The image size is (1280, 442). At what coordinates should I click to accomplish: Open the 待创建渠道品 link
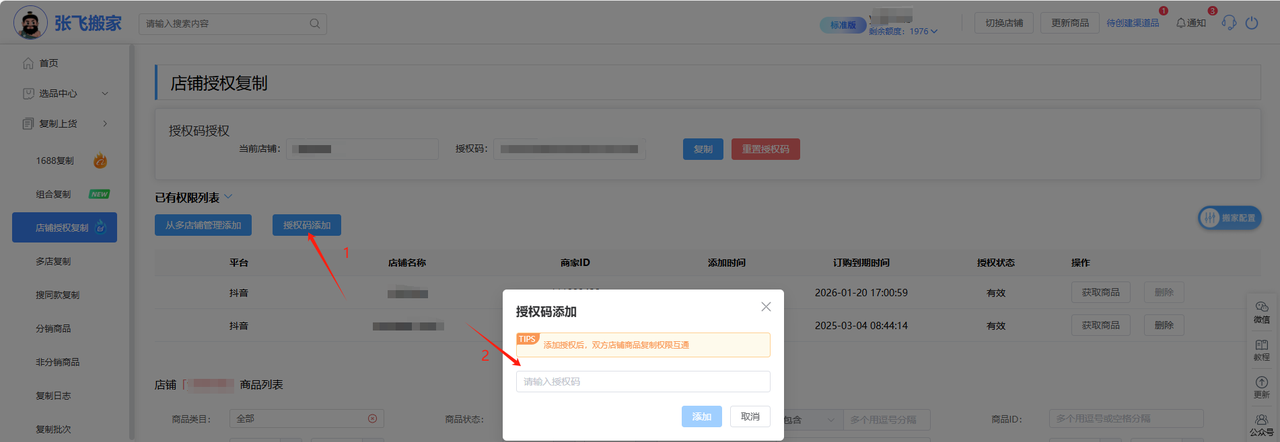[x=1133, y=23]
